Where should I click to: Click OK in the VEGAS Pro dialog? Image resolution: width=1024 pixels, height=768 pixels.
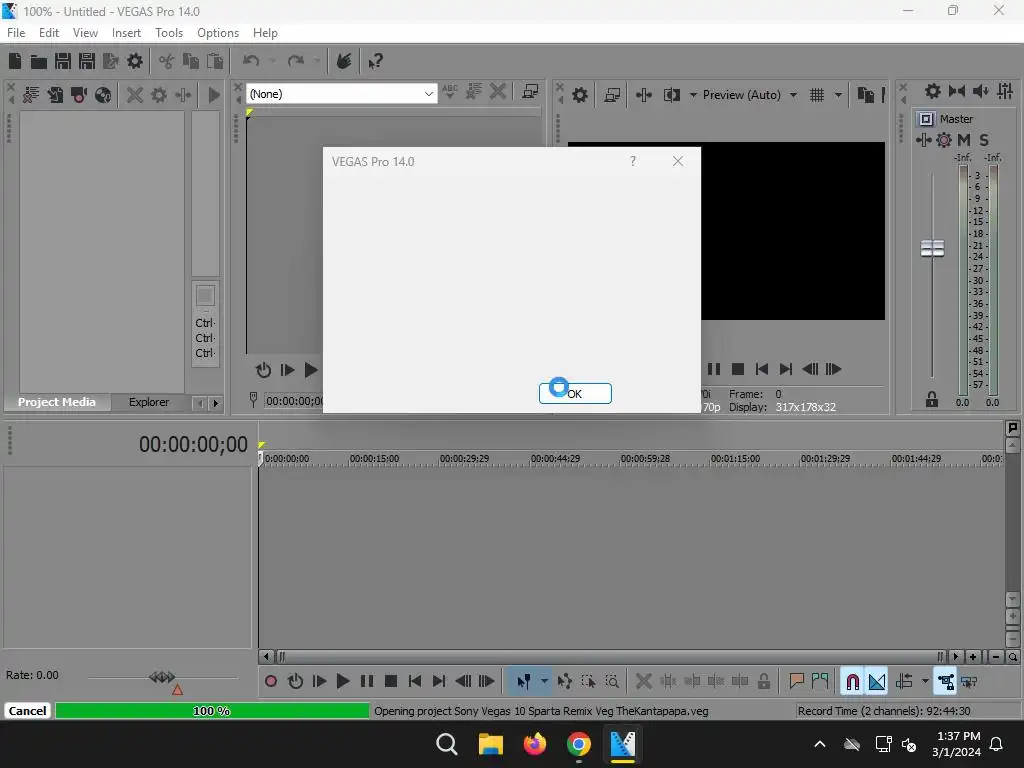(x=575, y=393)
